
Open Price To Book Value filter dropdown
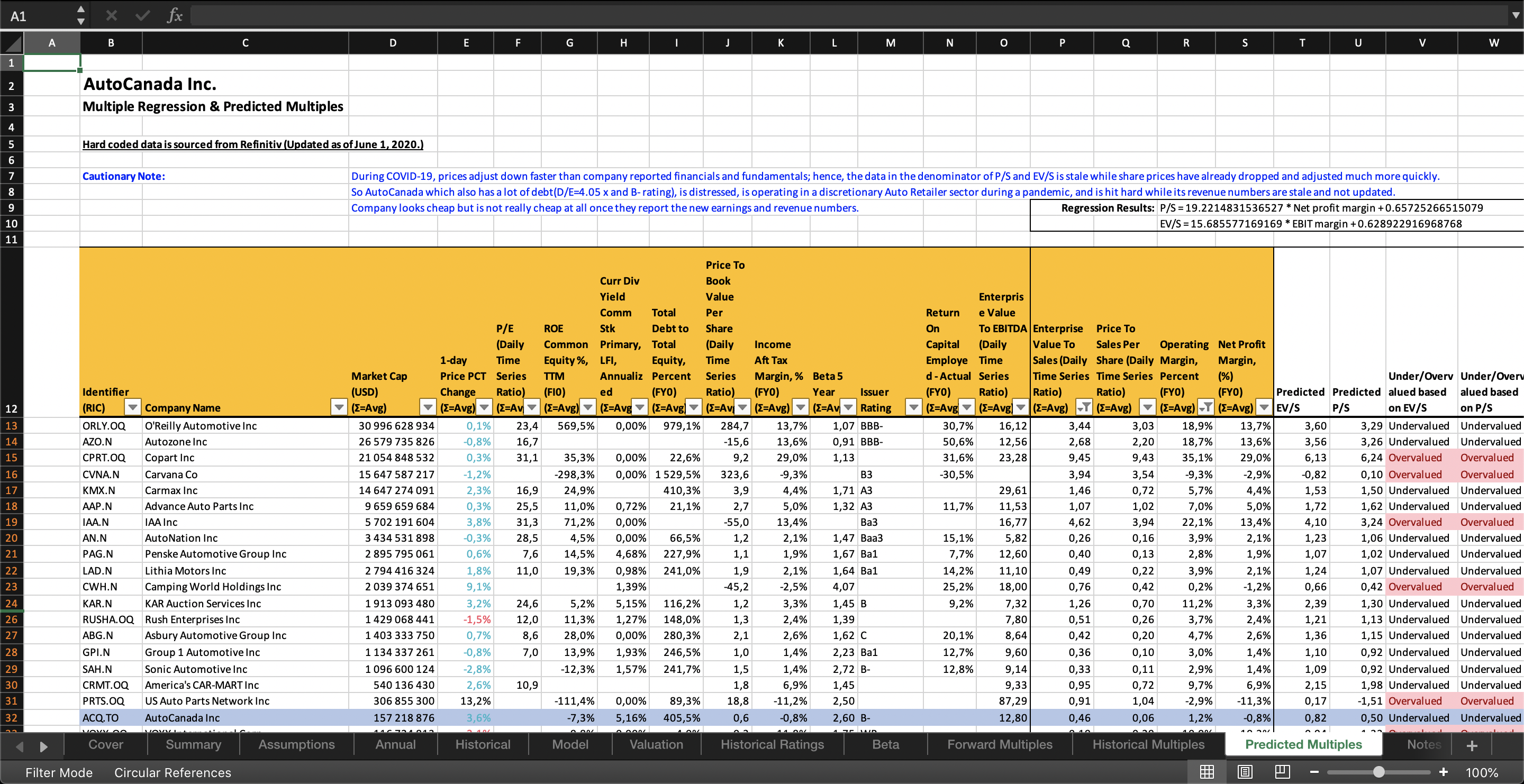pyautogui.click(x=742, y=407)
